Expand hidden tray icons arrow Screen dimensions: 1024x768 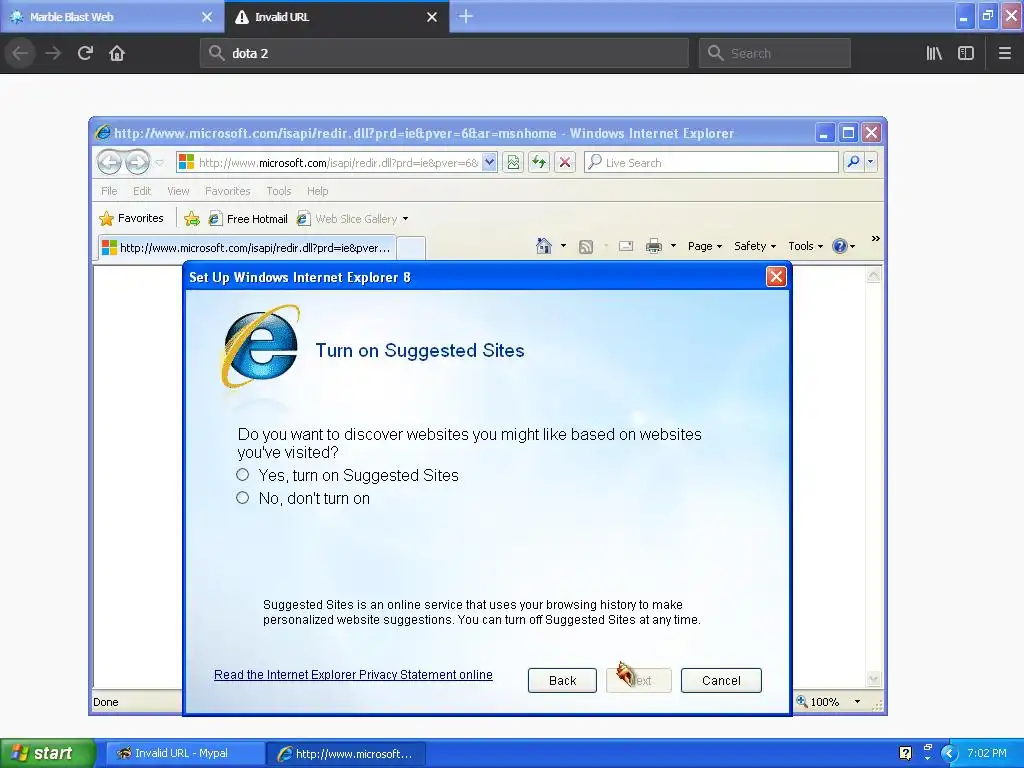click(x=949, y=754)
